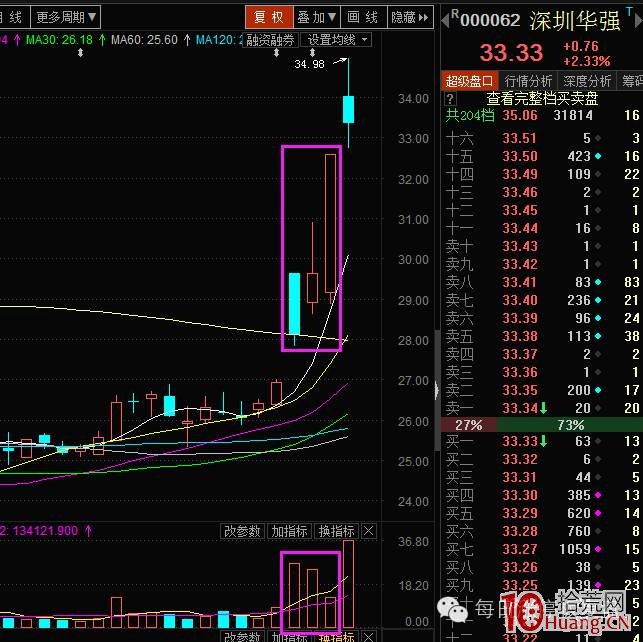This screenshot has height=642, width=643.
Task: Click the +2.33% change value
Action: tap(586, 61)
